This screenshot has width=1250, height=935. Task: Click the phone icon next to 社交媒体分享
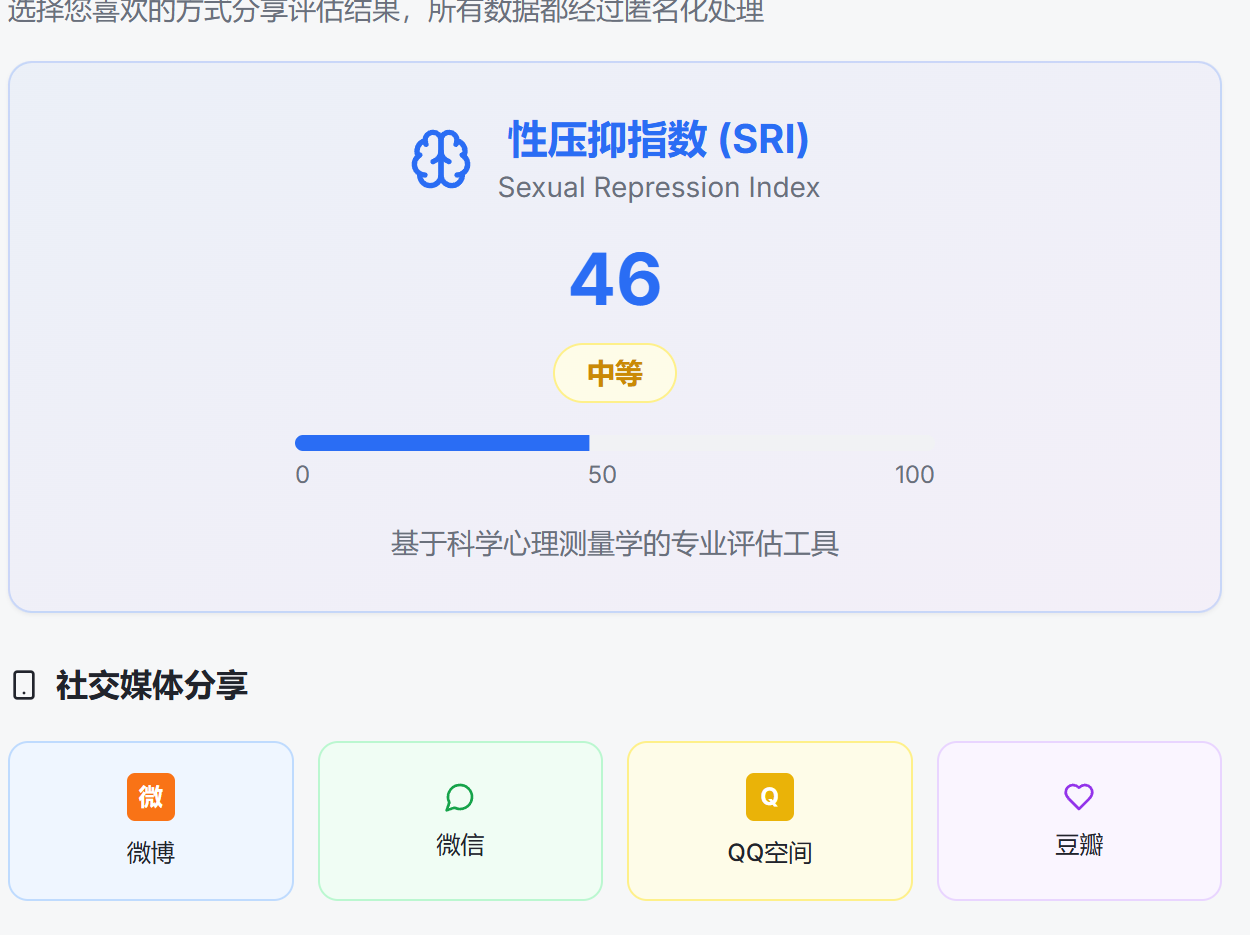pyautogui.click(x=24, y=686)
